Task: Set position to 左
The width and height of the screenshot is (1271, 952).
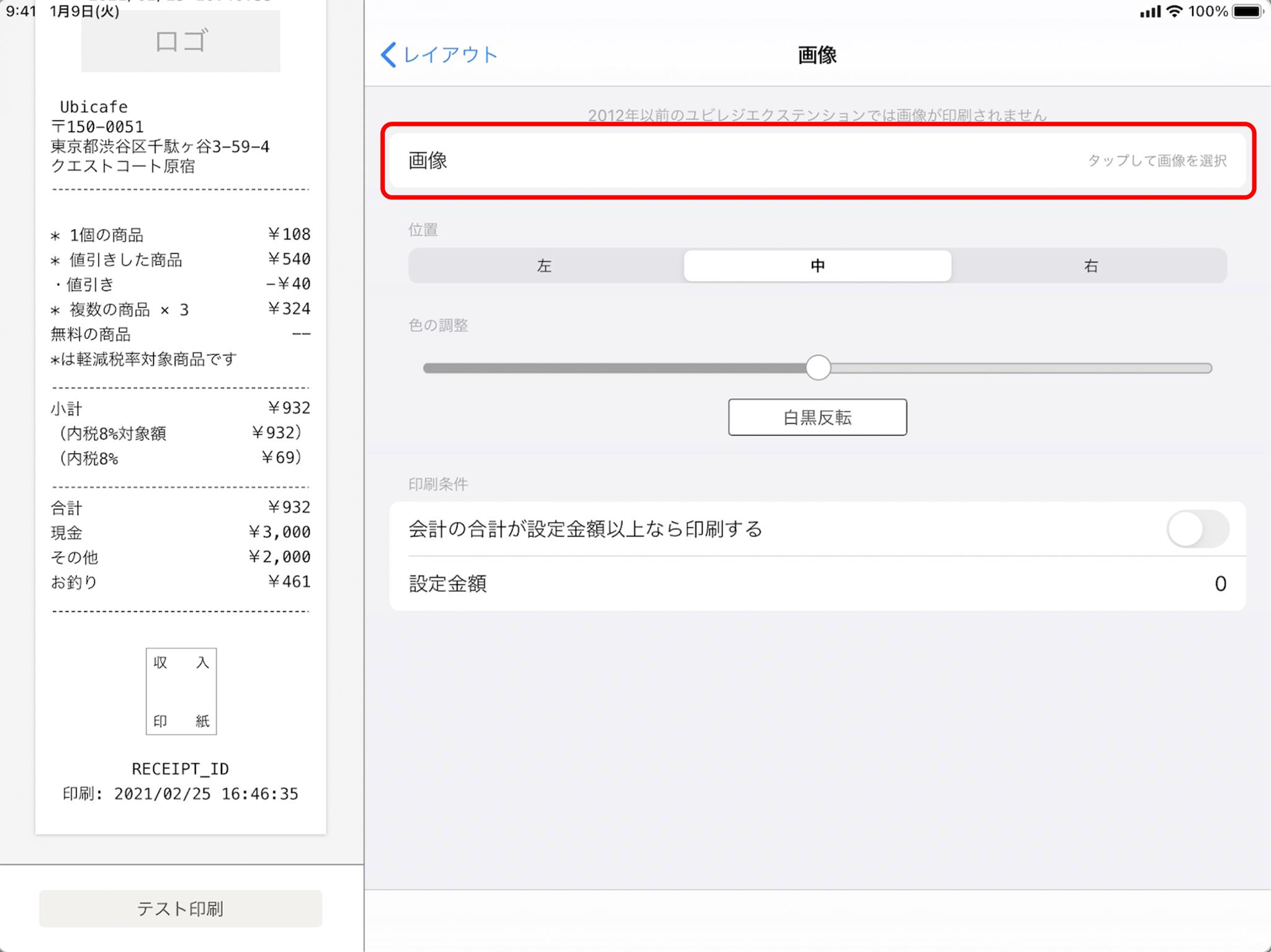Action: 545,266
